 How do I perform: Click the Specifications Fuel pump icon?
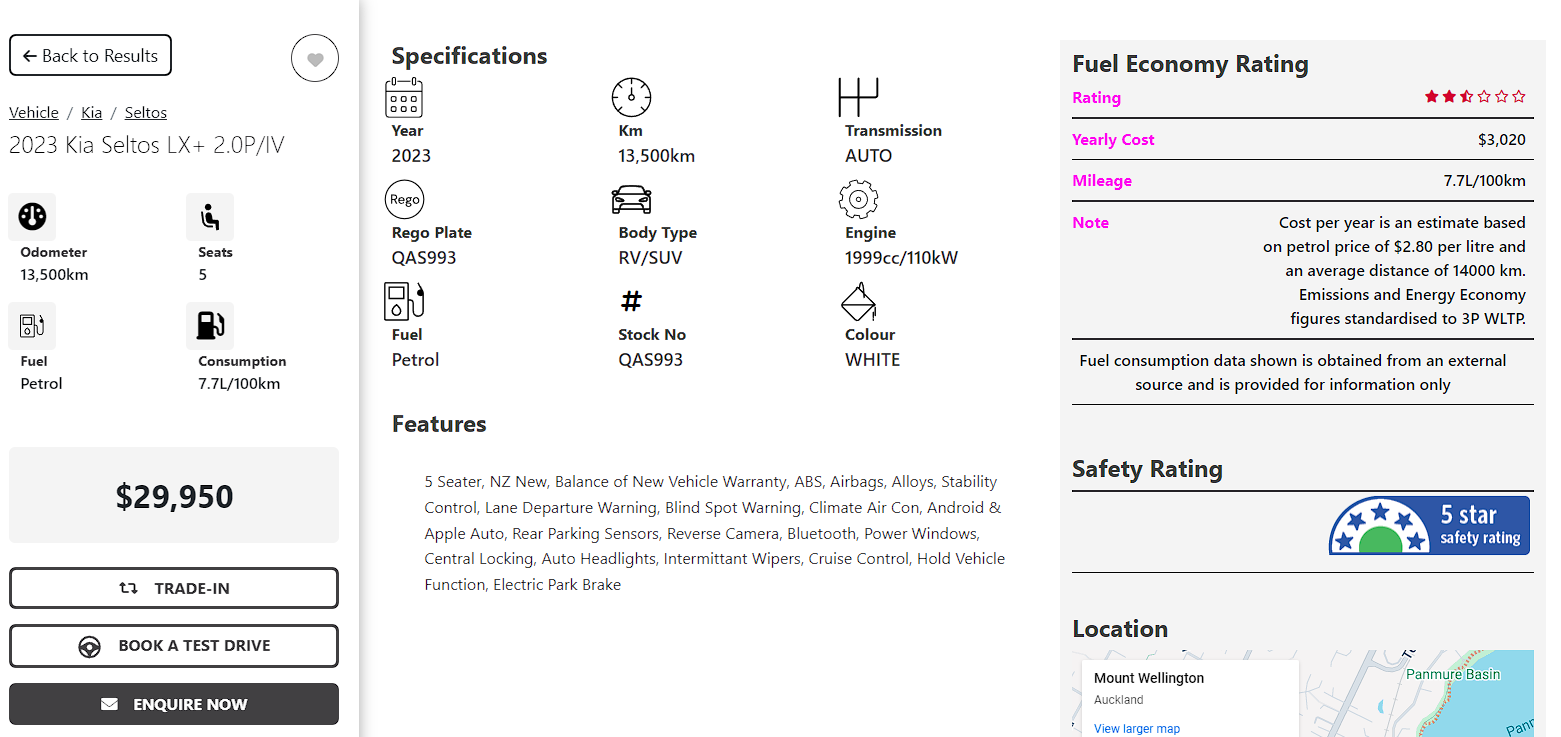404,301
